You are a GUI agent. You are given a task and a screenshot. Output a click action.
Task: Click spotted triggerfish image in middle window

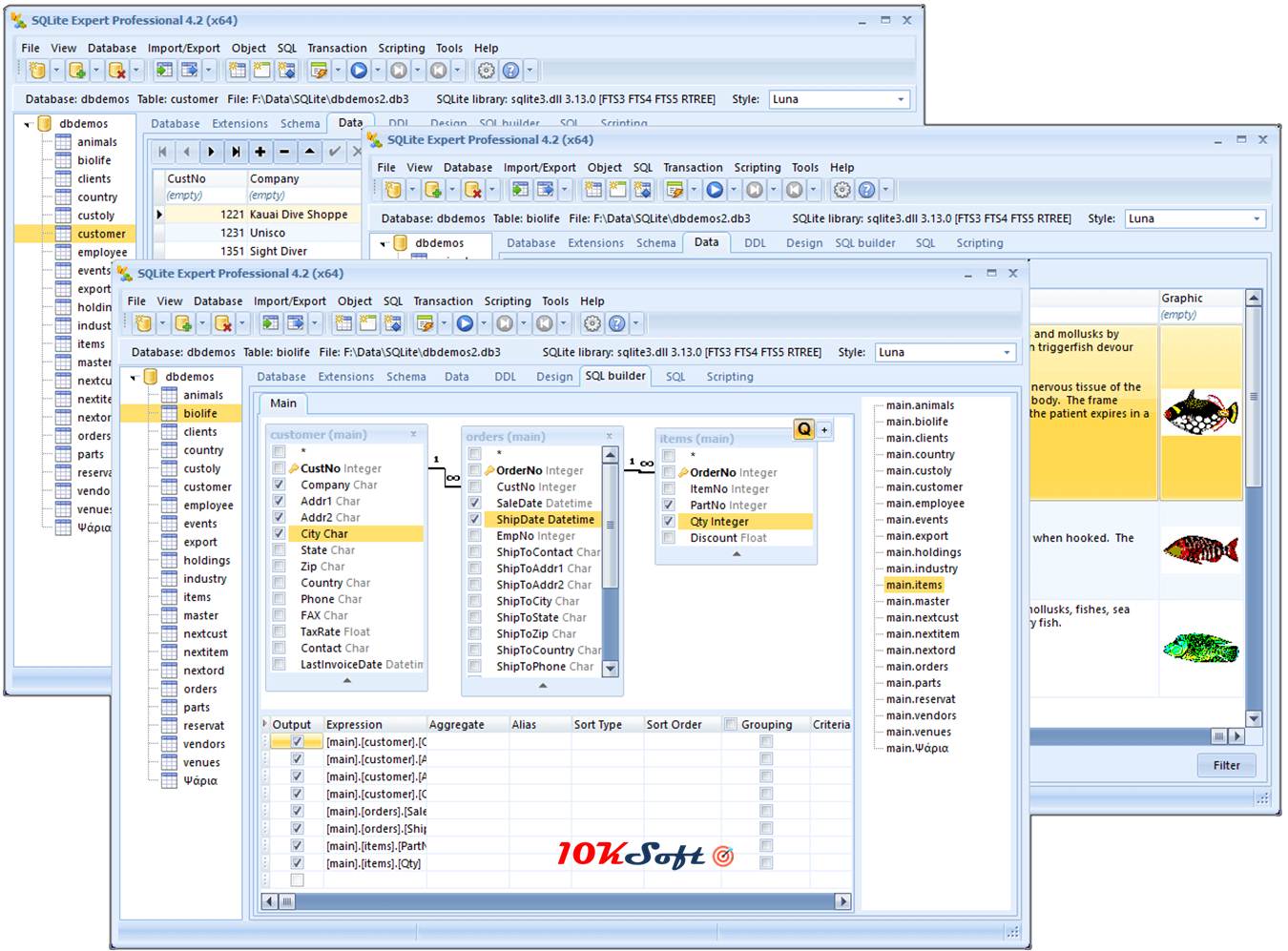[x=1201, y=412]
